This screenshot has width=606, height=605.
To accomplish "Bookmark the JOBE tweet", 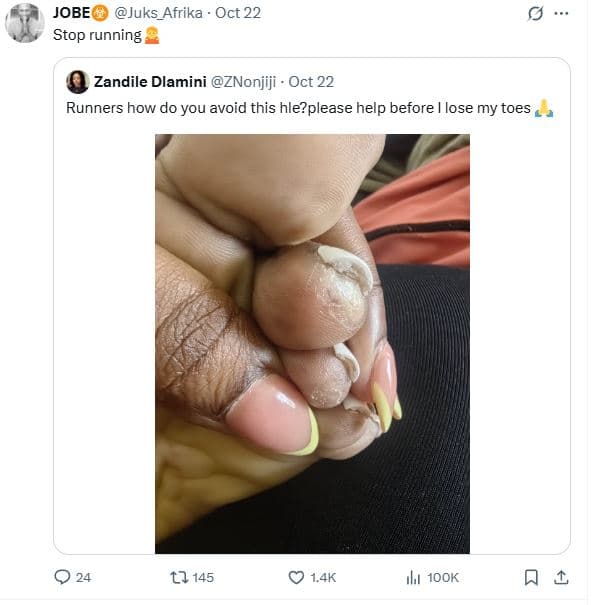I will 531,577.
